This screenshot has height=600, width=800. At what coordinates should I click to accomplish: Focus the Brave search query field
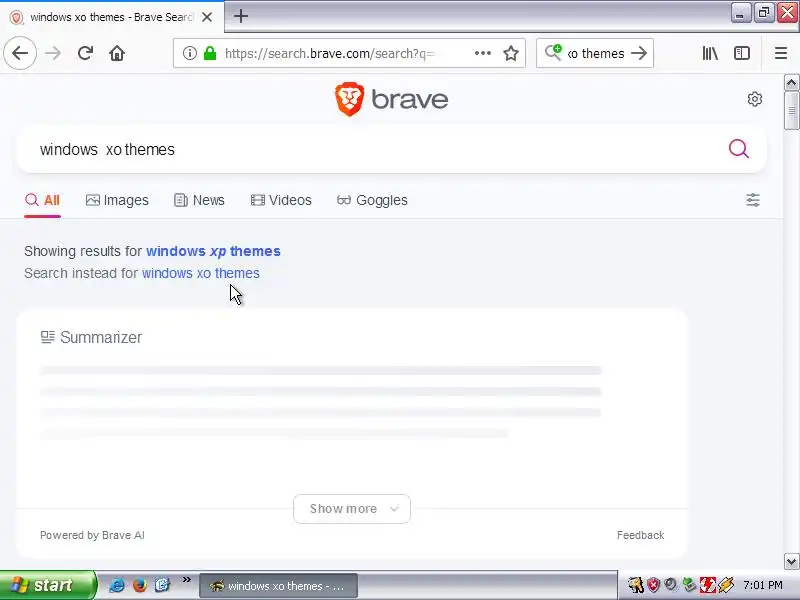(378, 149)
